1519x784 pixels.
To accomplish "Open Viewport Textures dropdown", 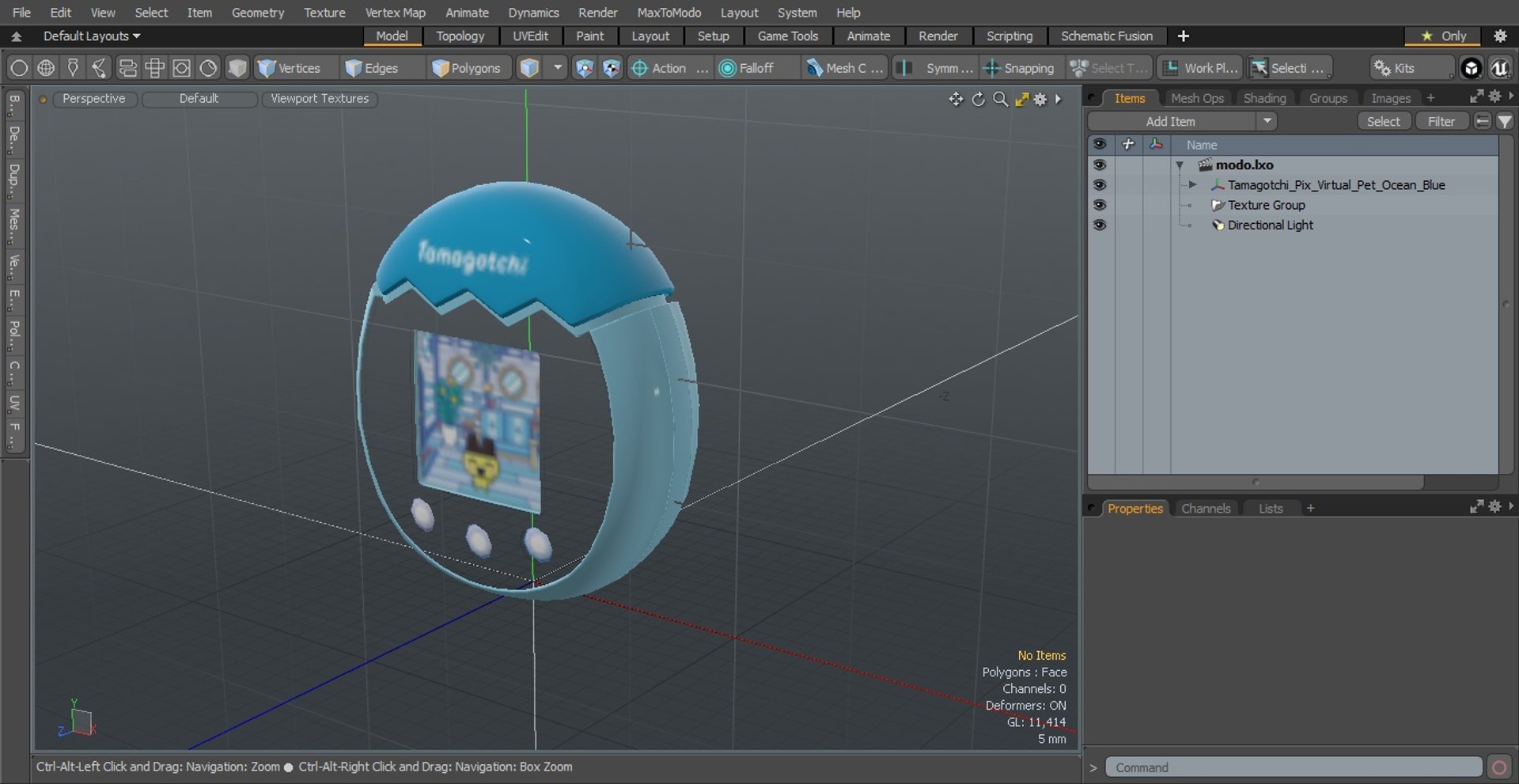I will (x=320, y=99).
